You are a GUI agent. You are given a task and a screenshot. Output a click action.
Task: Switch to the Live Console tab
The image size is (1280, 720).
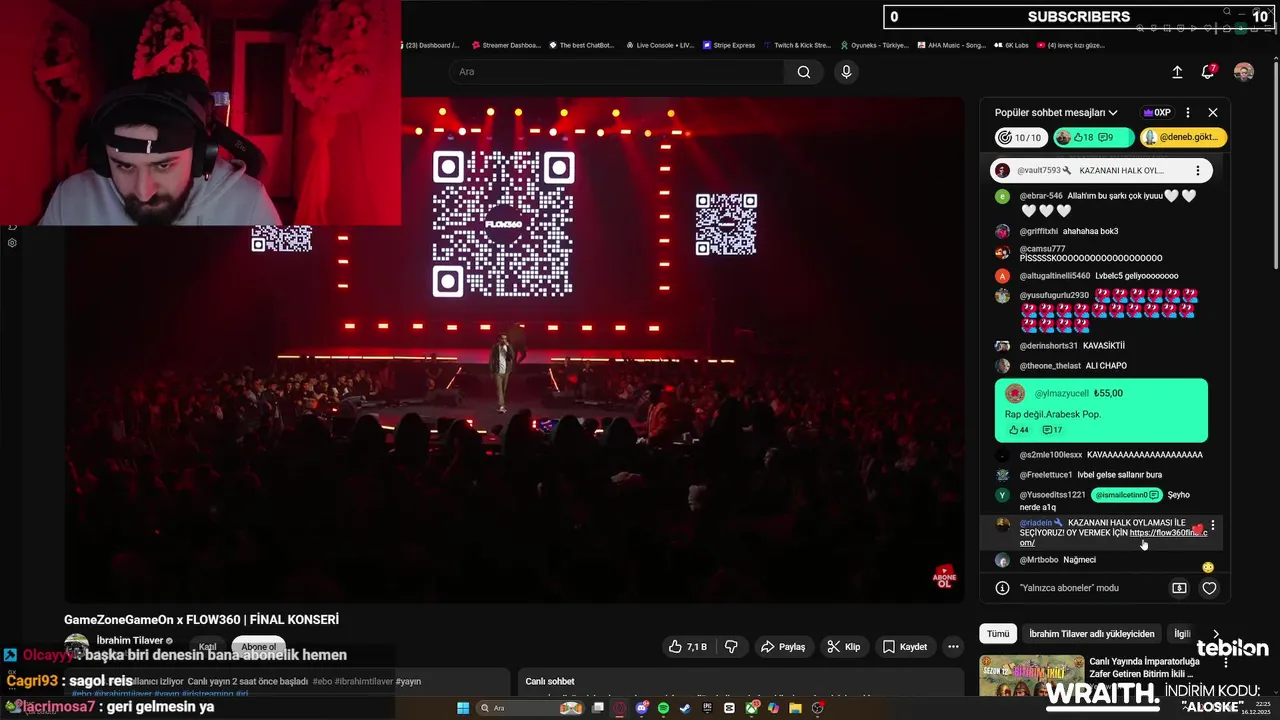(x=660, y=45)
